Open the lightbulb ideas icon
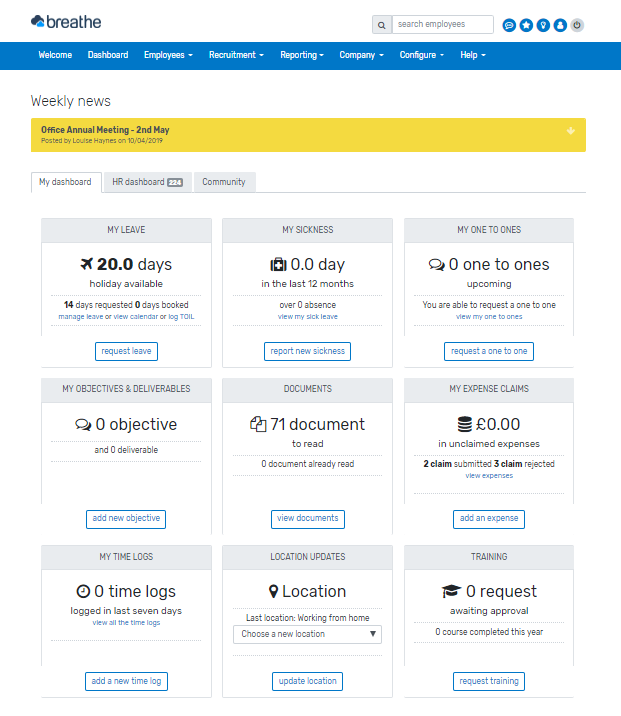The height and width of the screenshot is (716, 621). pyautogui.click(x=543, y=25)
